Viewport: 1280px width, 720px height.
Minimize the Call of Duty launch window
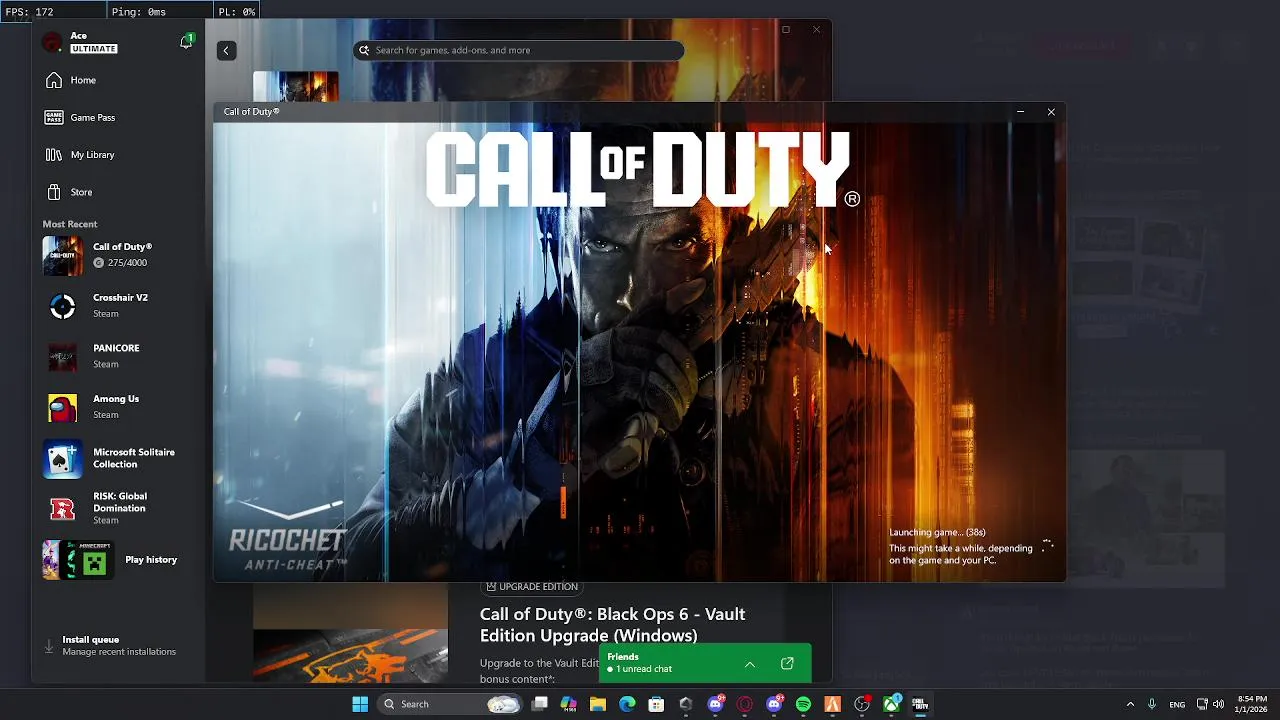click(1020, 112)
